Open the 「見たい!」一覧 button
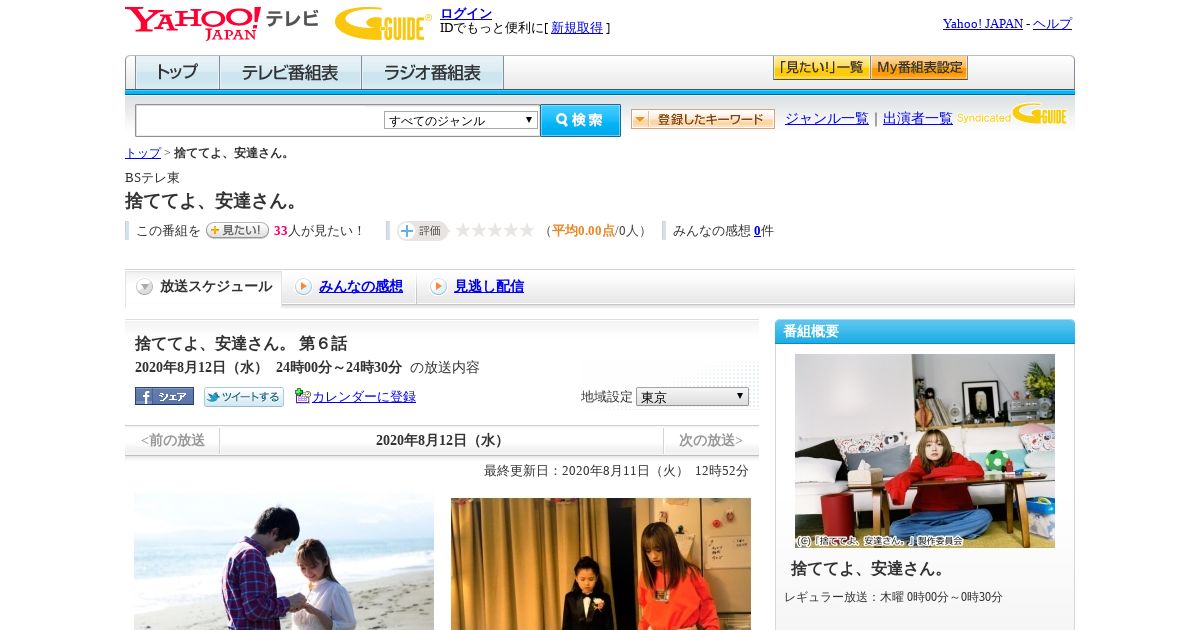 821,68
